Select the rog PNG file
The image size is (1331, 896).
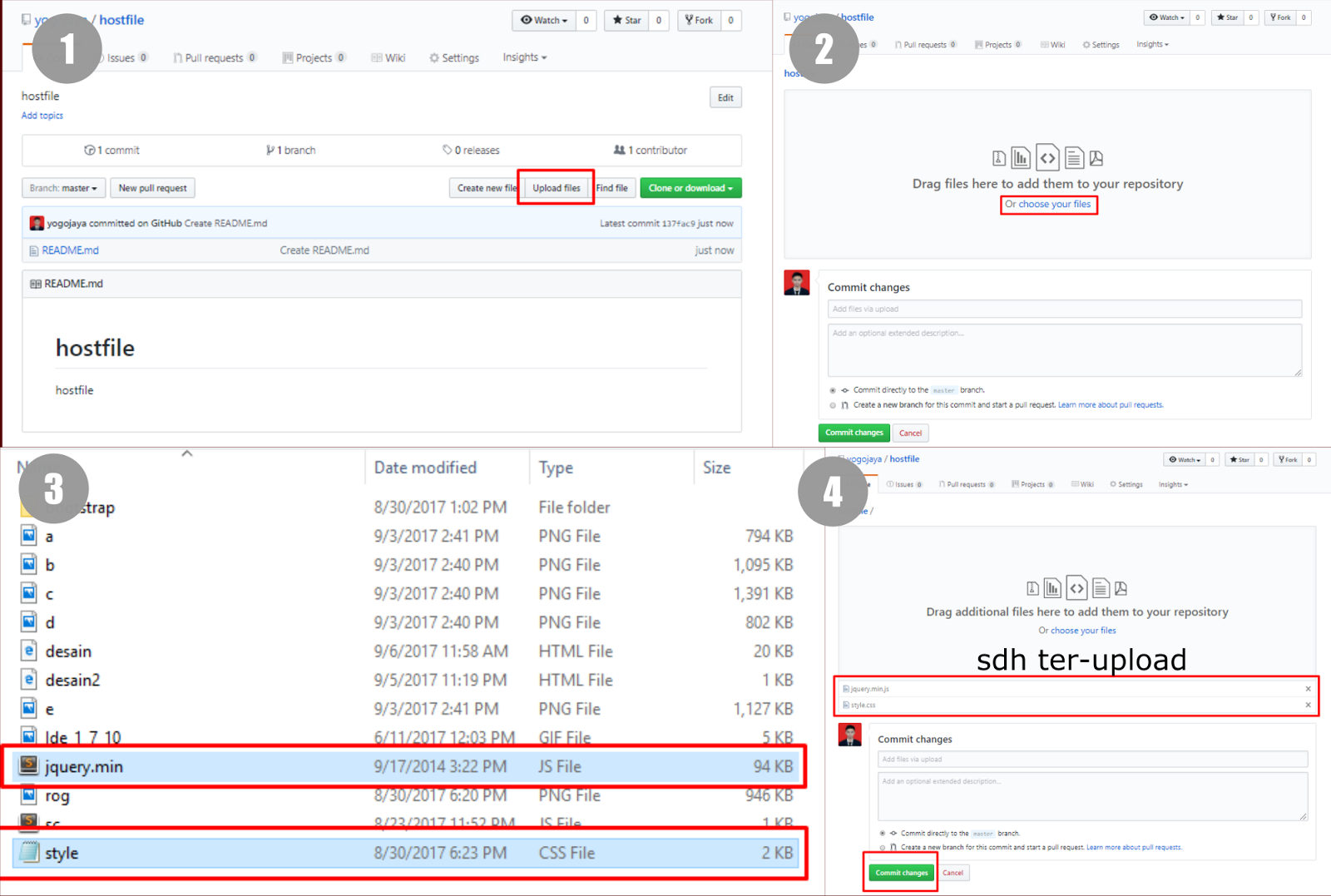point(406,795)
